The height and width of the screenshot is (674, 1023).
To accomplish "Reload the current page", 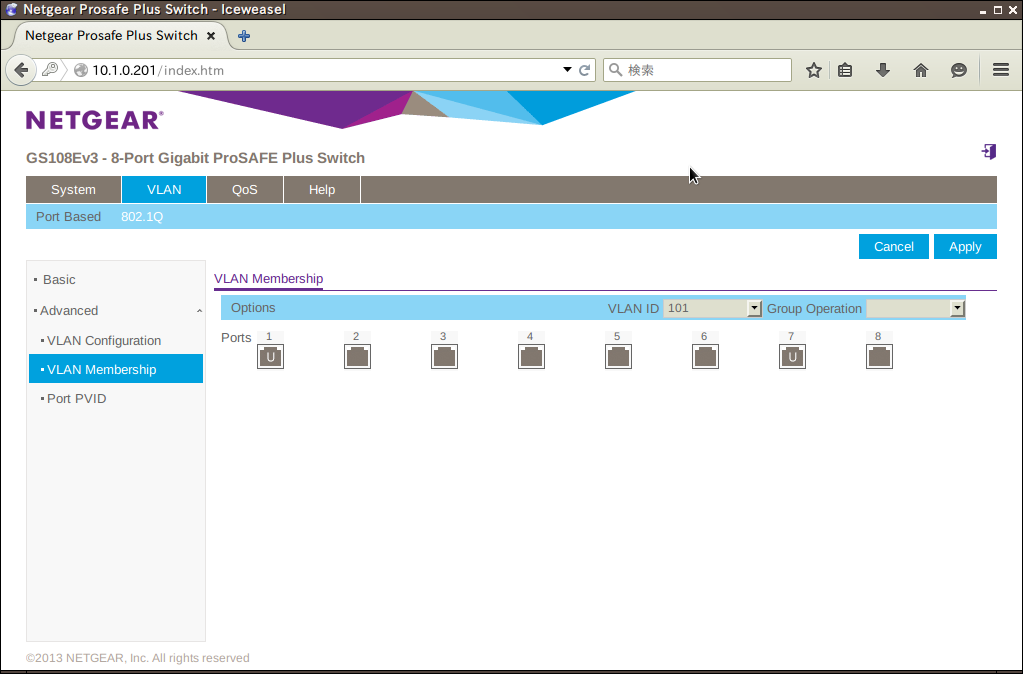I will coord(585,70).
